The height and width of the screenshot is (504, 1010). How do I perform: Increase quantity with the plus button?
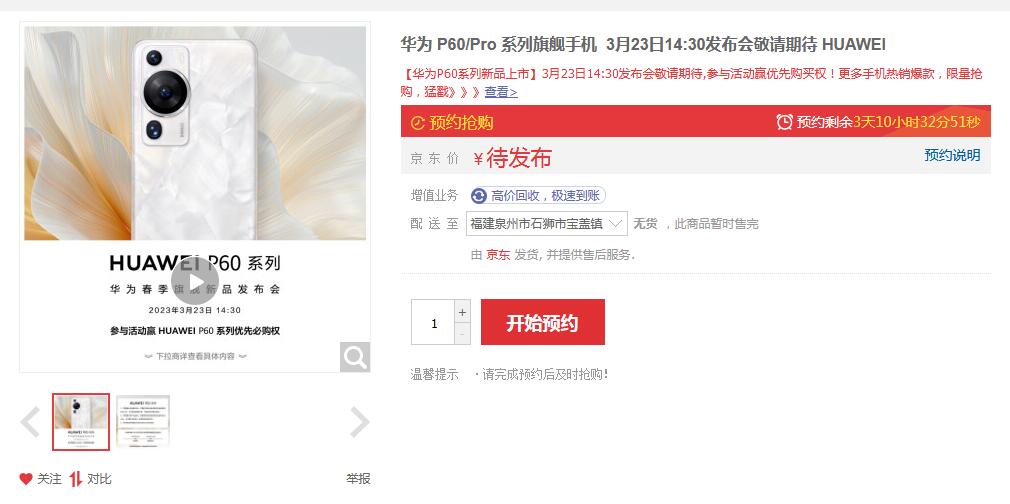pyautogui.click(x=462, y=311)
